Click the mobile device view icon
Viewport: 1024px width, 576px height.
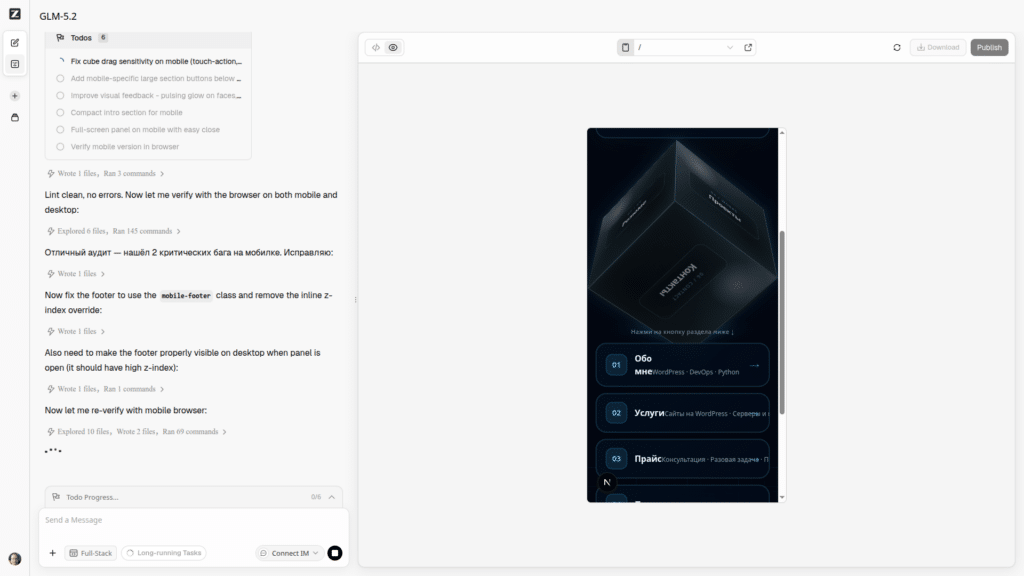pyautogui.click(x=625, y=48)
